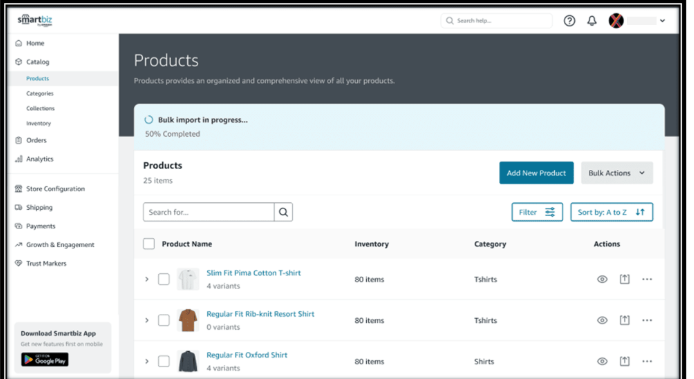
Task: Tick the select-all checkbox beside Product Name
Action: (x=149, y=244)
